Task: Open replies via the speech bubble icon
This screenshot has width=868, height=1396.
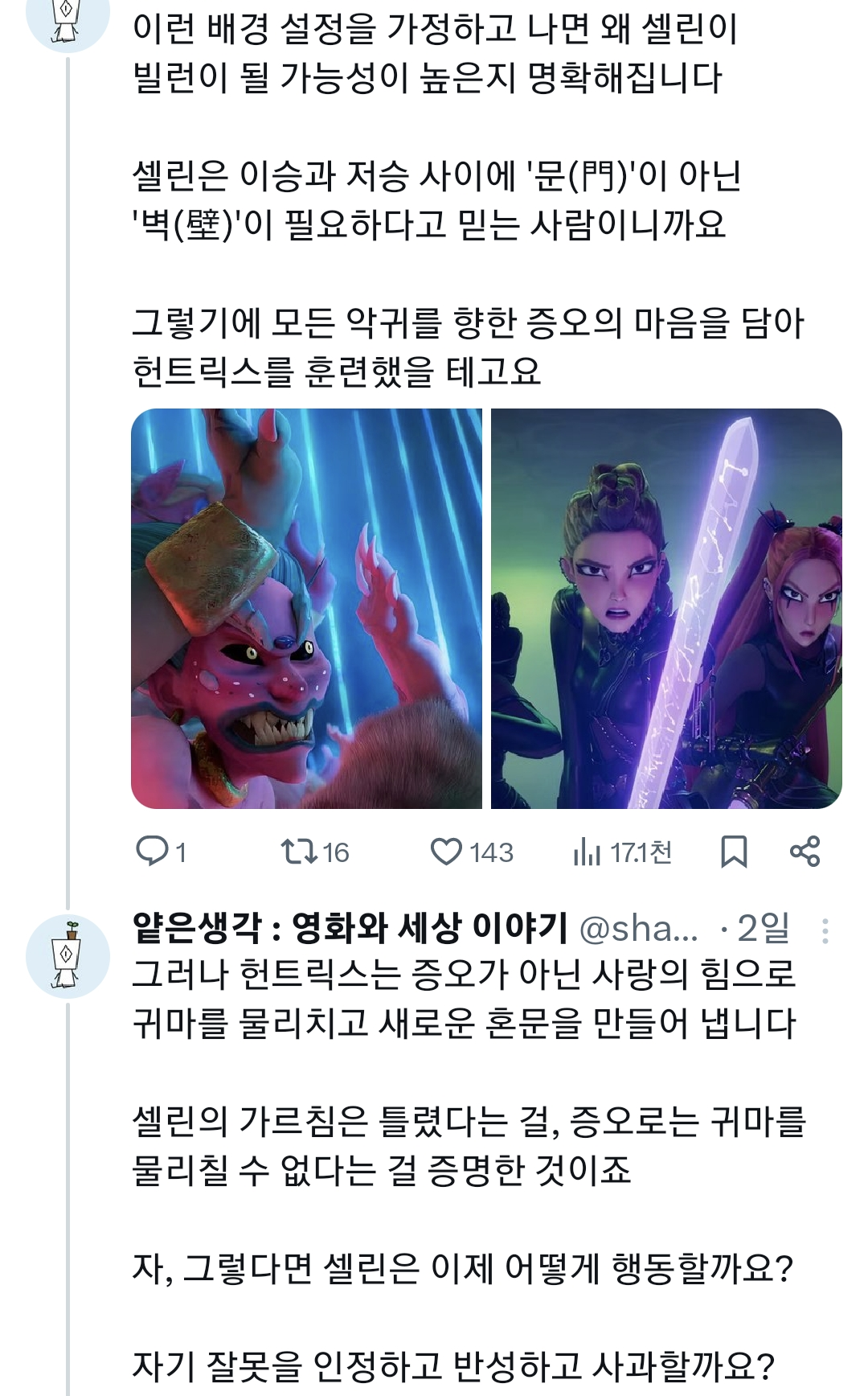Action: pos(151,852)
